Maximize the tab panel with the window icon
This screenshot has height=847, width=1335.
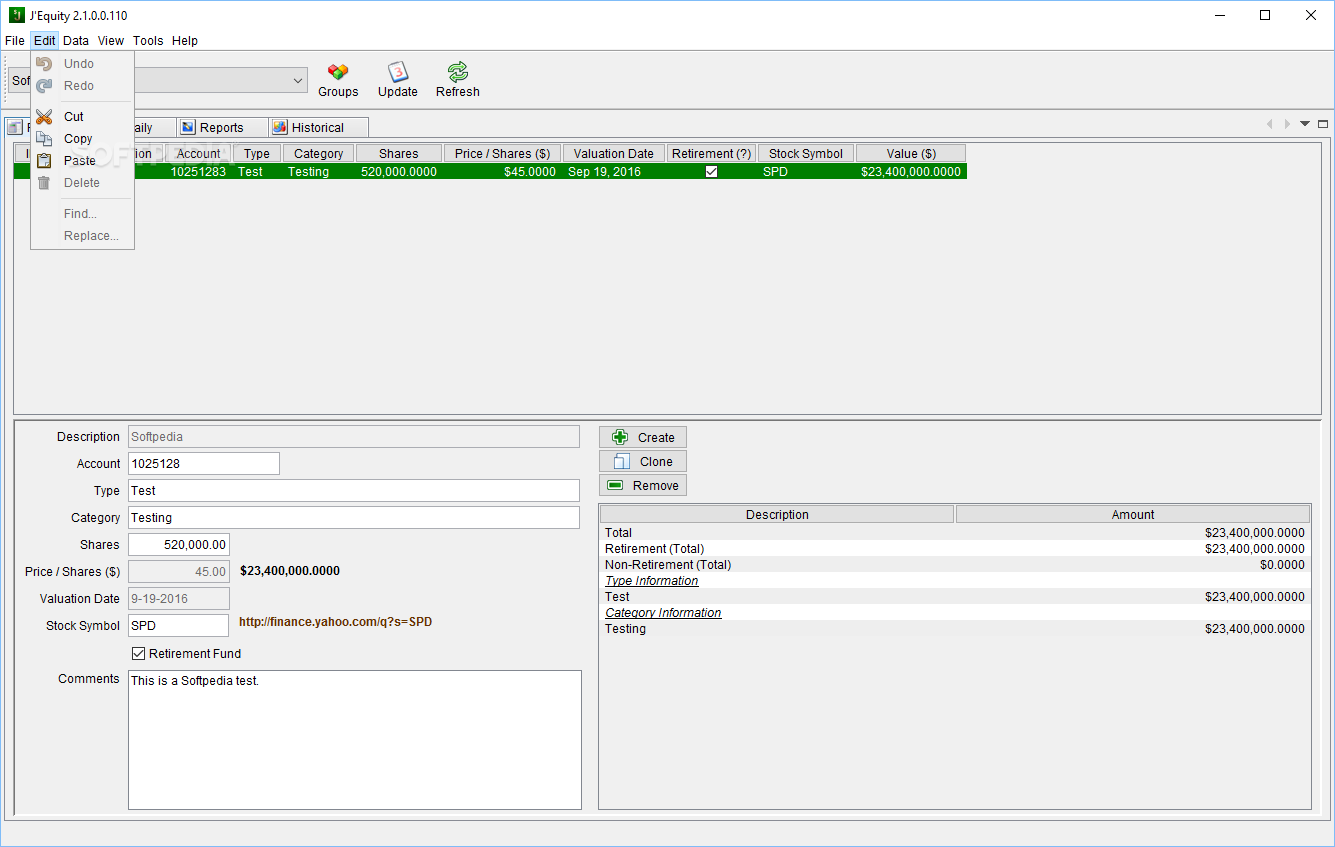(1323, 124)
